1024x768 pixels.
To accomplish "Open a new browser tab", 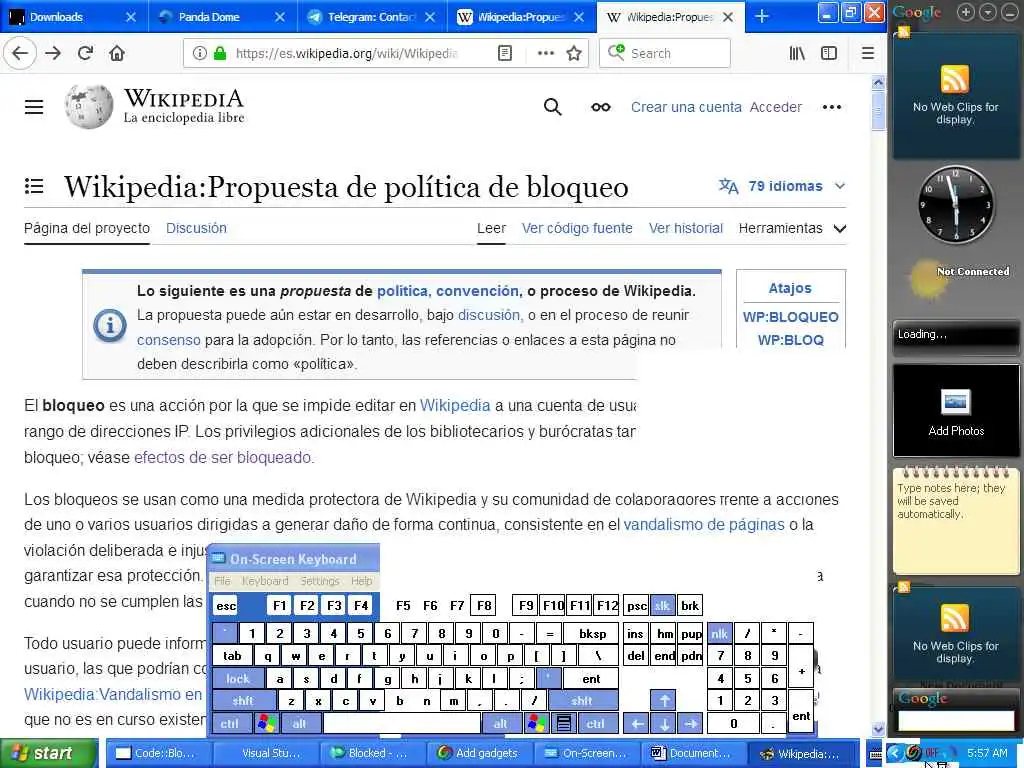I will click(761, 16).
